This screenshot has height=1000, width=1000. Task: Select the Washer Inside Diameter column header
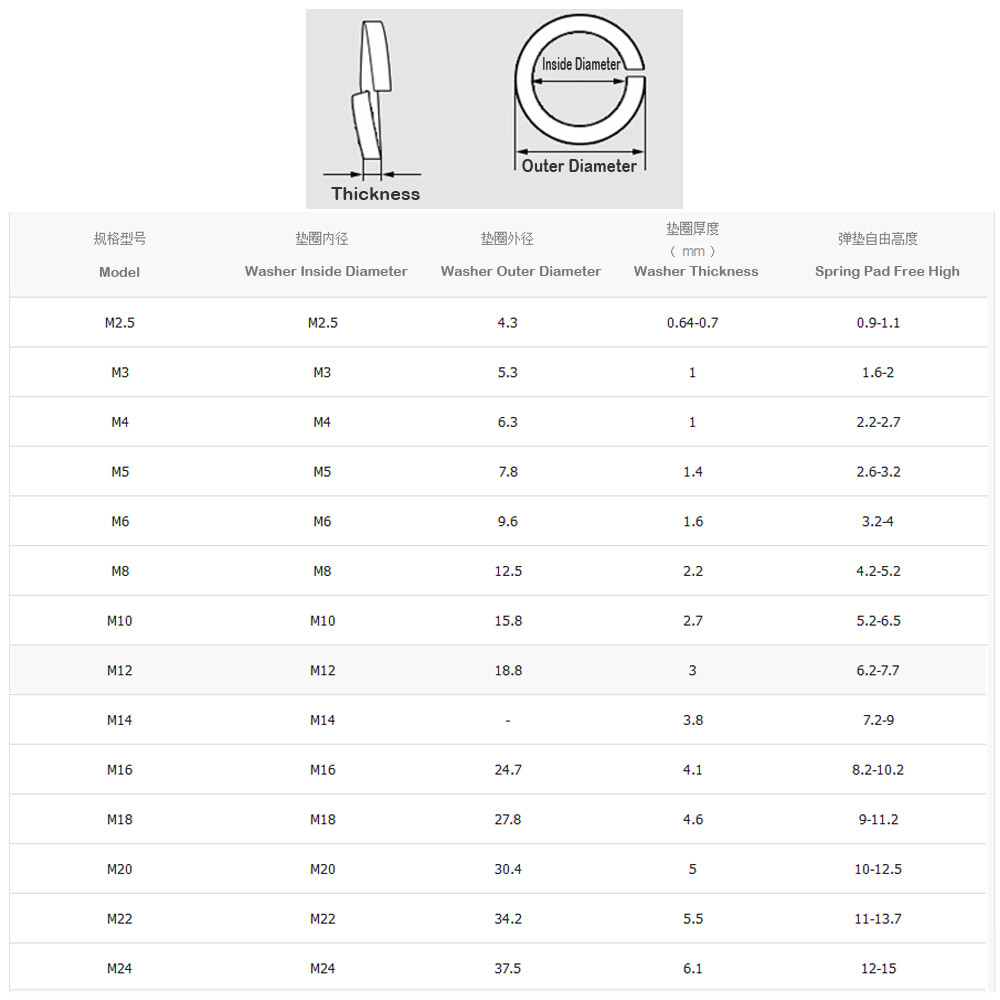point(326,271)
